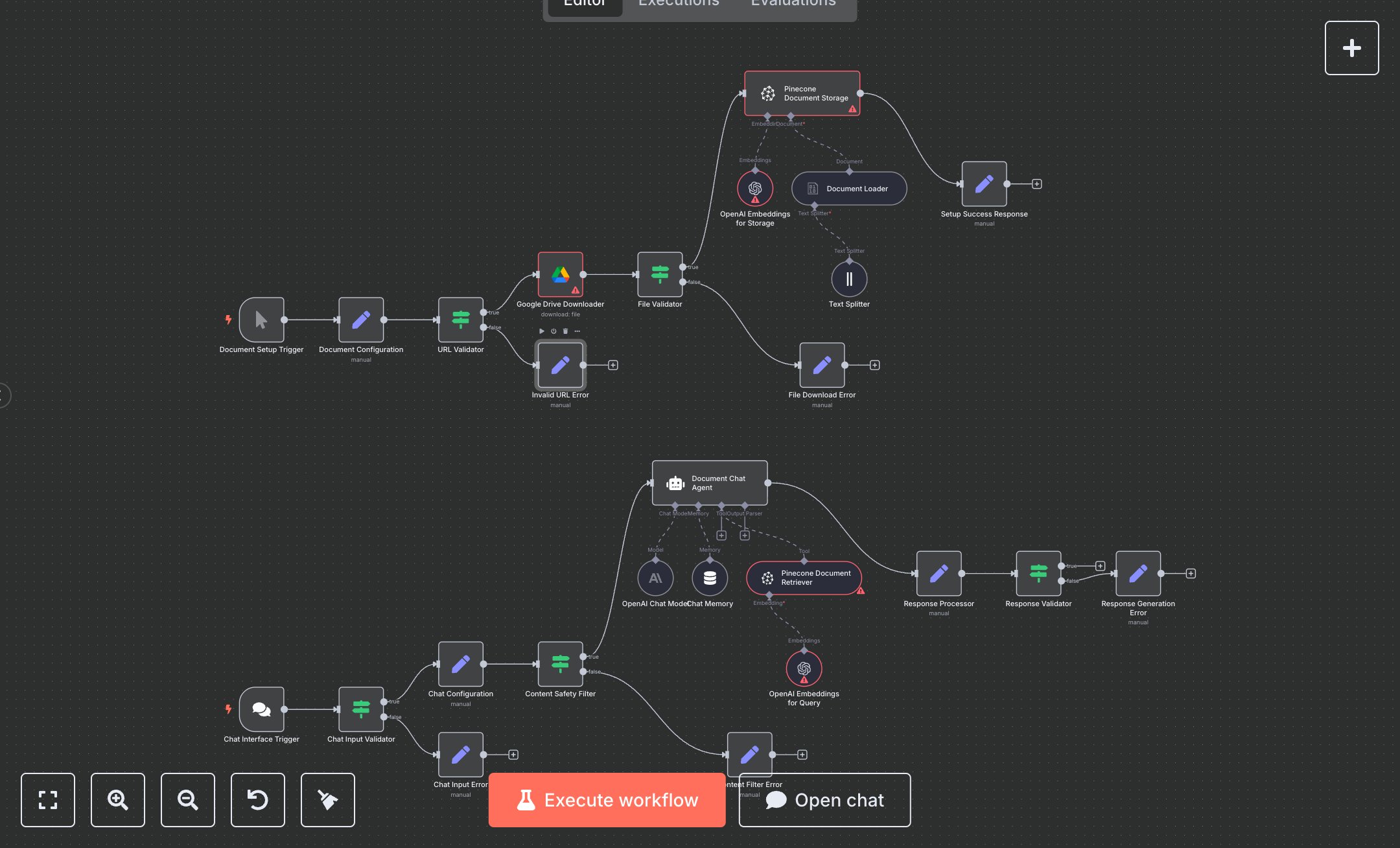Viewport: 1400px width, 848px height.
Task: Open chat with the workflow
Action: 824,800
